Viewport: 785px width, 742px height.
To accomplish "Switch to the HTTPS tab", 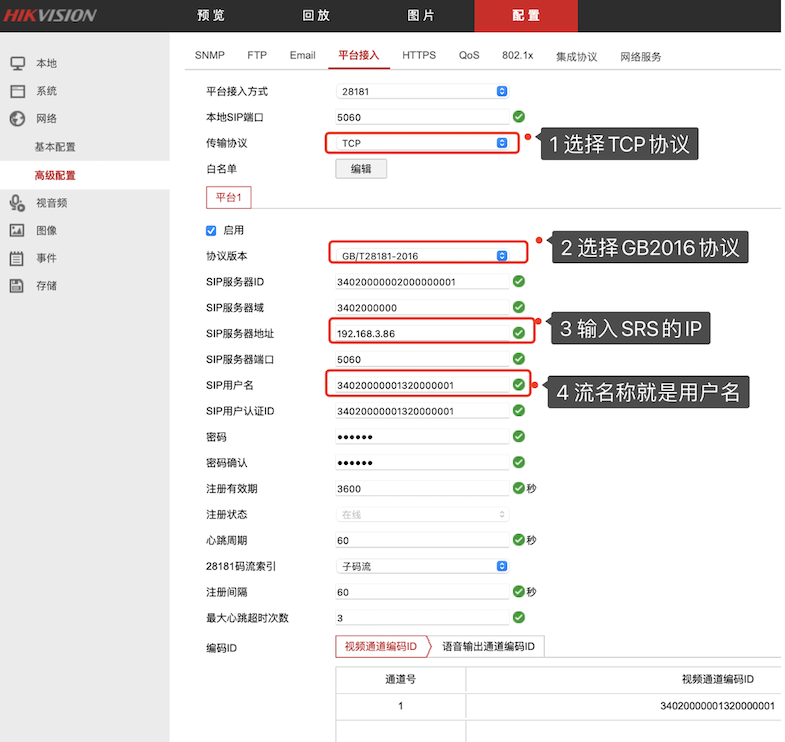I will (419, 56).
